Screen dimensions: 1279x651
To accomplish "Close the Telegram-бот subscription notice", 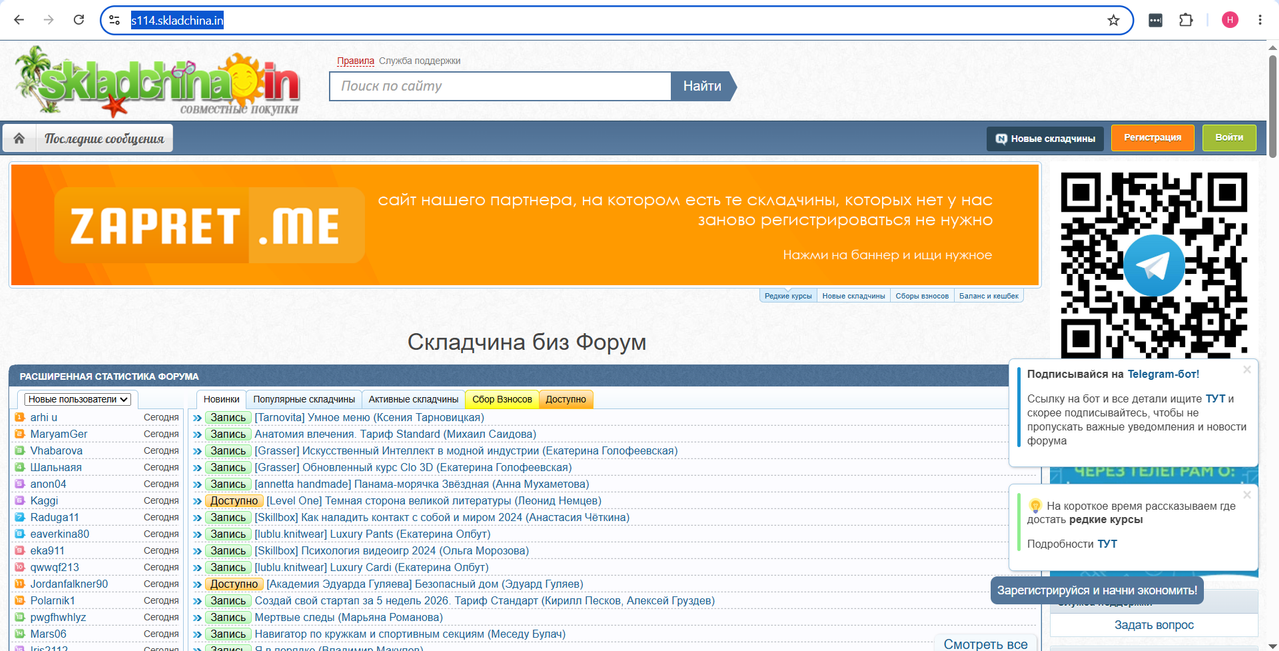I will [x=1247, y=370].
